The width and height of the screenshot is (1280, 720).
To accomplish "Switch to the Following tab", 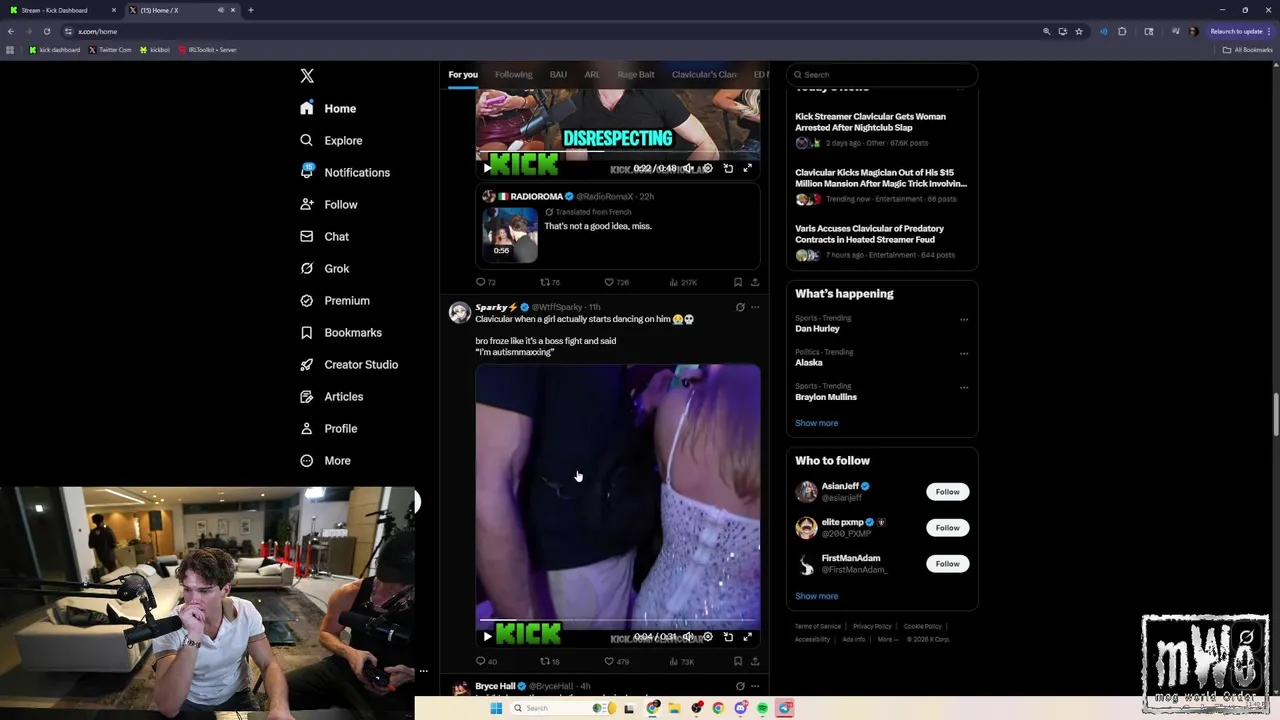I will (513, 74).
